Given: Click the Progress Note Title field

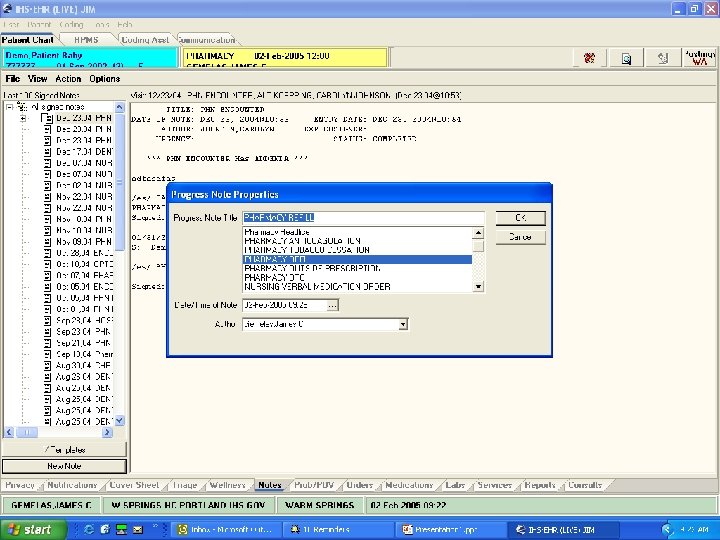Looking at the screenshot, I should tap(363, 218).
